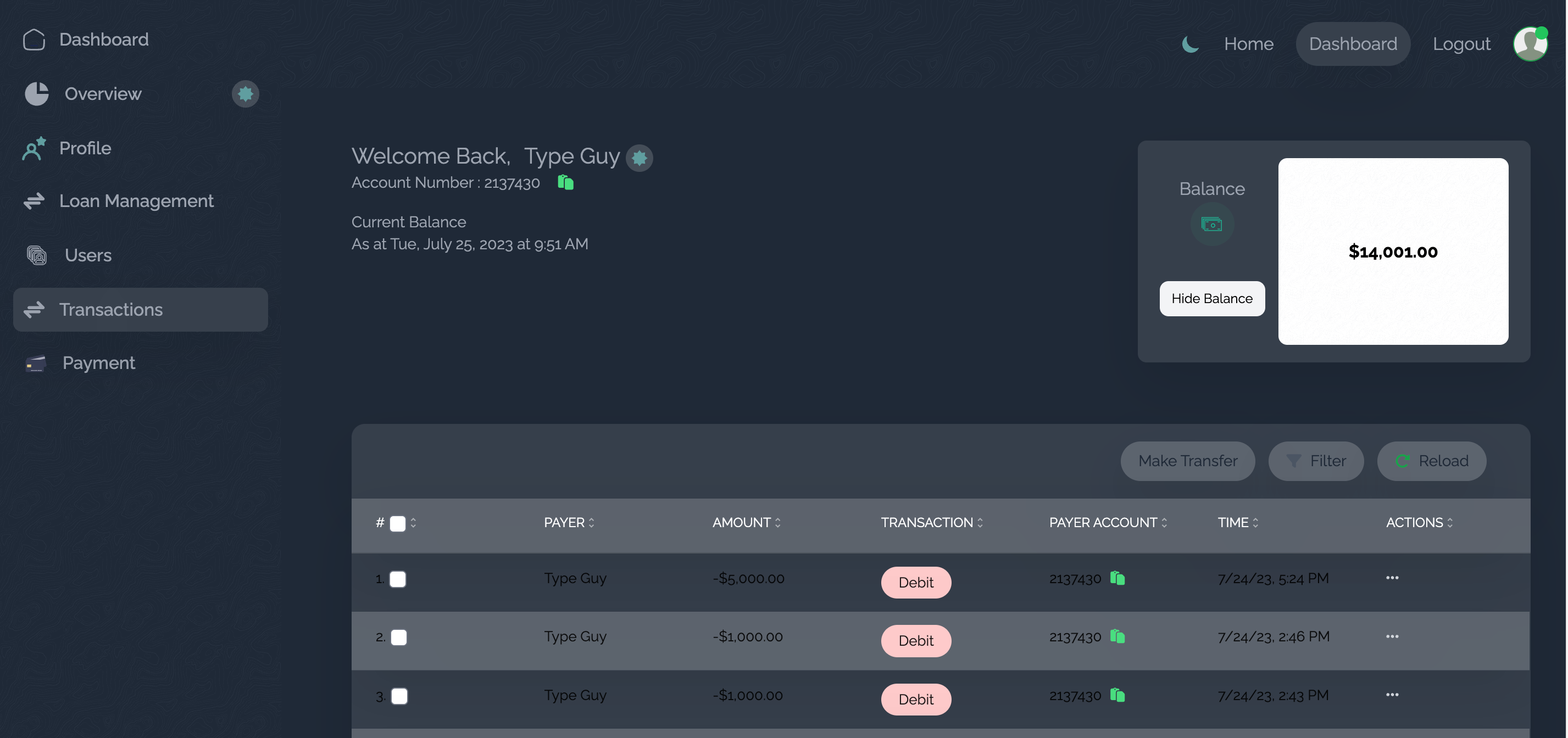Open the user avatar in top bar
Viewport: 1568px width, 738px height.
(x=1530, y=44)
